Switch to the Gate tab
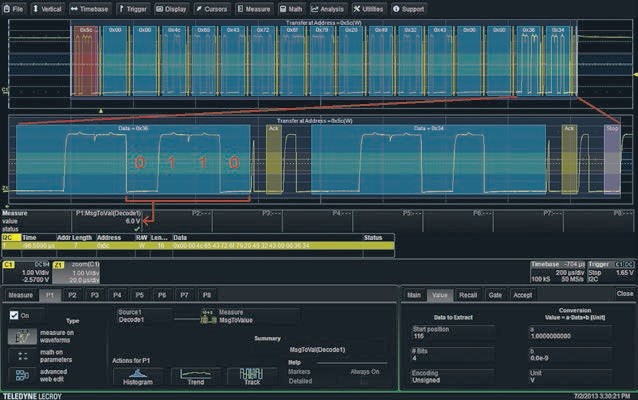638x400 pixels. point(495,295)
